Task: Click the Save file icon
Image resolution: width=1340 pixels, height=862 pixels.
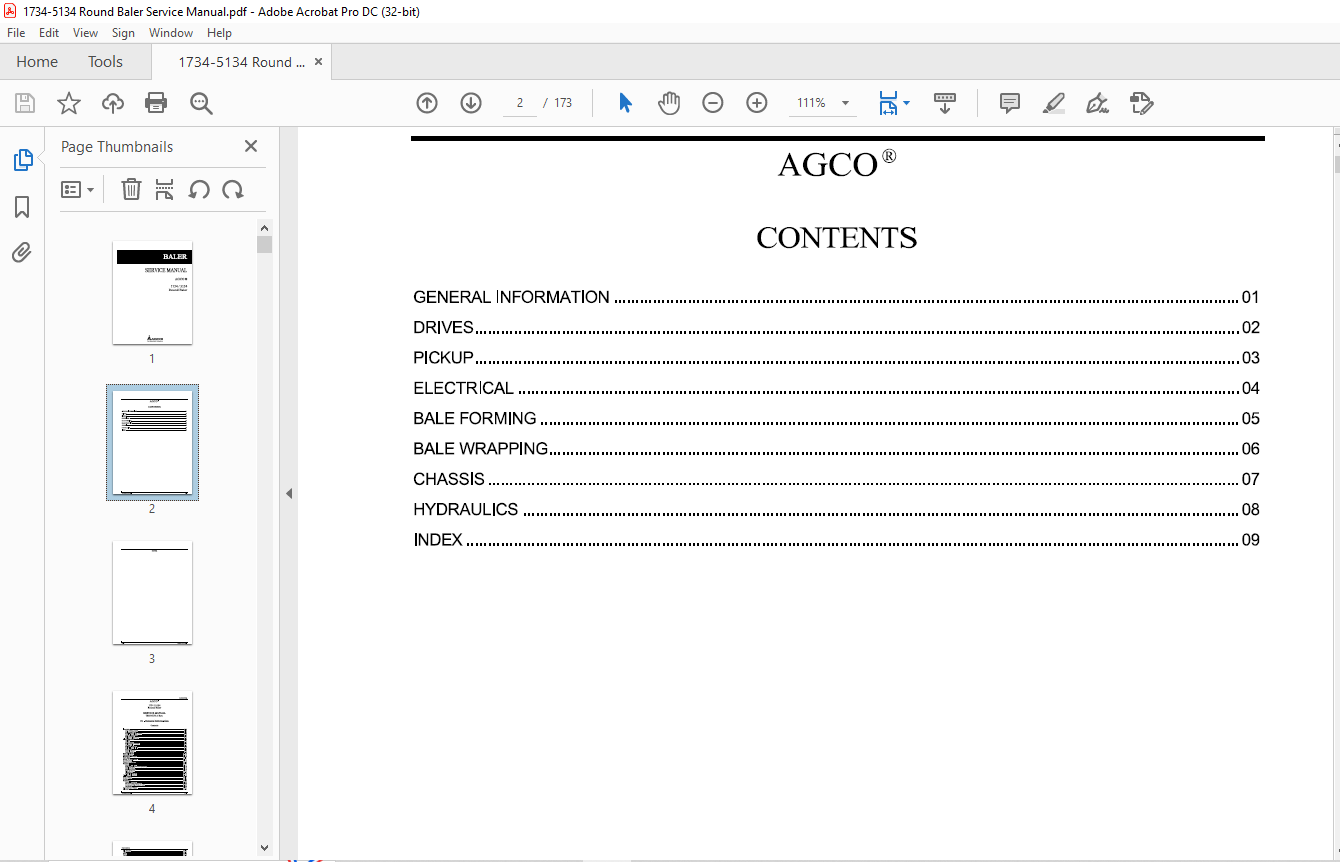Action: coord(25,103)
